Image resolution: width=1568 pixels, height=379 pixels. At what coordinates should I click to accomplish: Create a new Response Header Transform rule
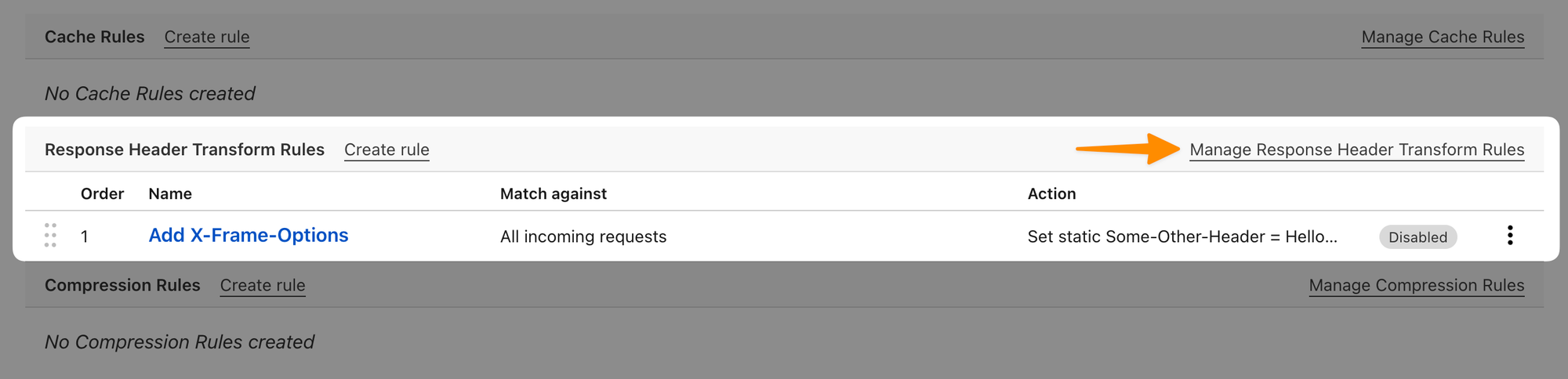[387, 150]
